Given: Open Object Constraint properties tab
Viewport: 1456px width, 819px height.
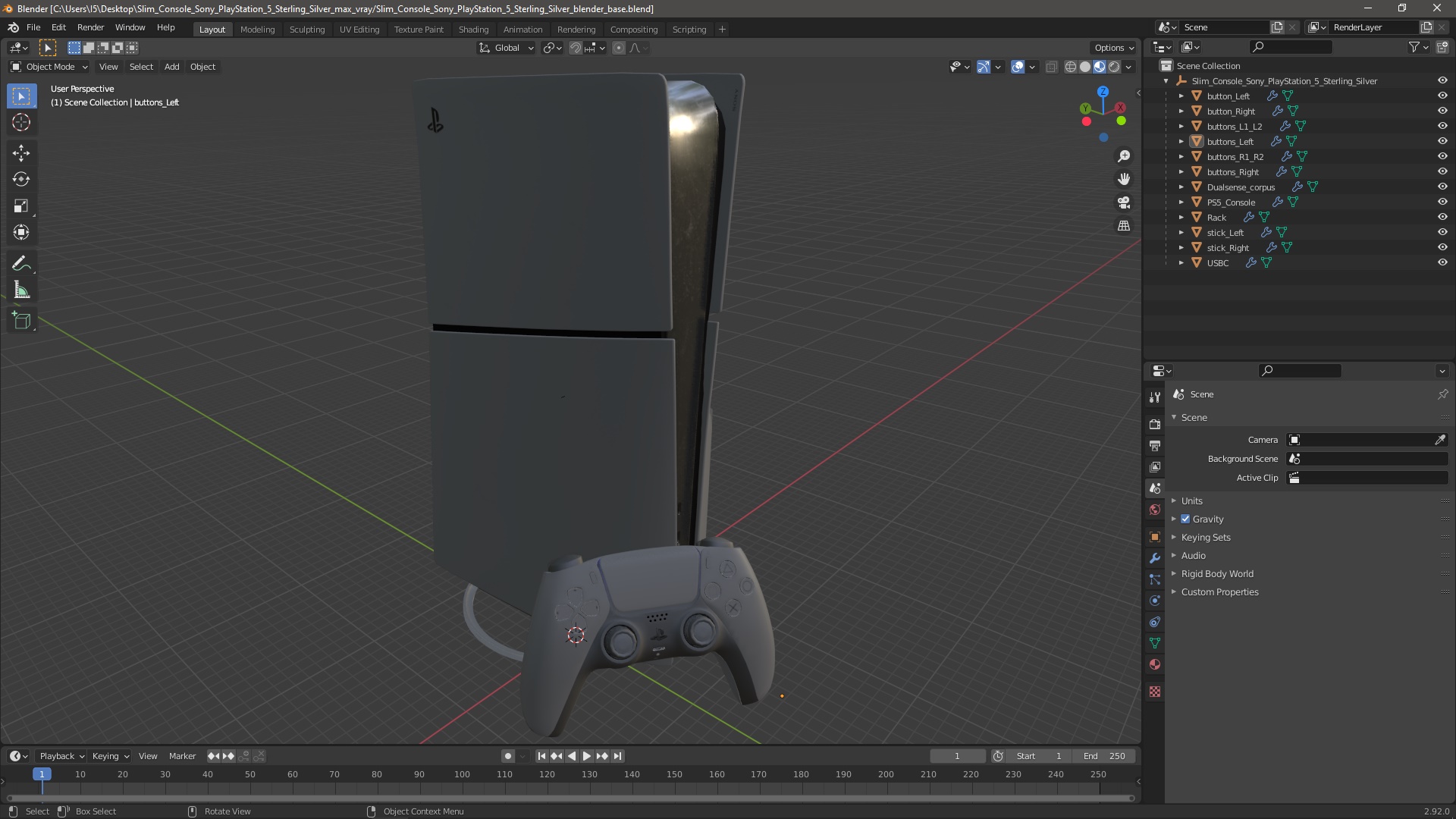Looking at the screenshot, I should [1155, 622].
